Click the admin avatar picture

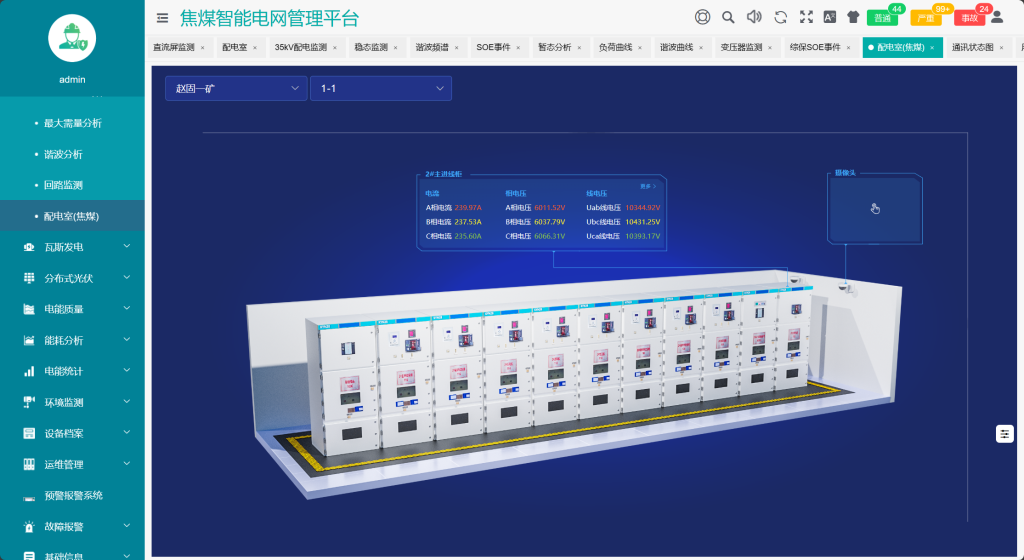[72, 39]
